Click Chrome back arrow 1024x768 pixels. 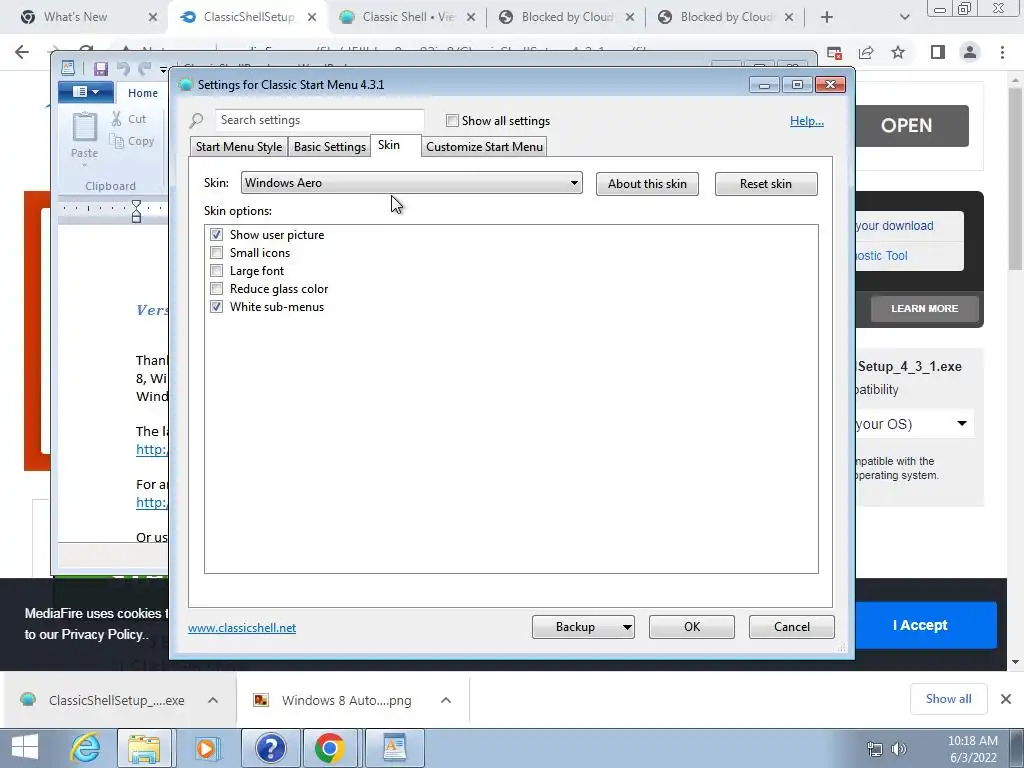(x=22, y=52)
